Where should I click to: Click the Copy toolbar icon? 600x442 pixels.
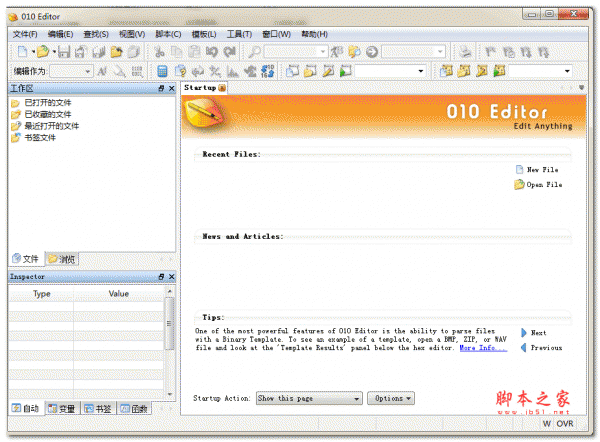[x=176, y=52]
